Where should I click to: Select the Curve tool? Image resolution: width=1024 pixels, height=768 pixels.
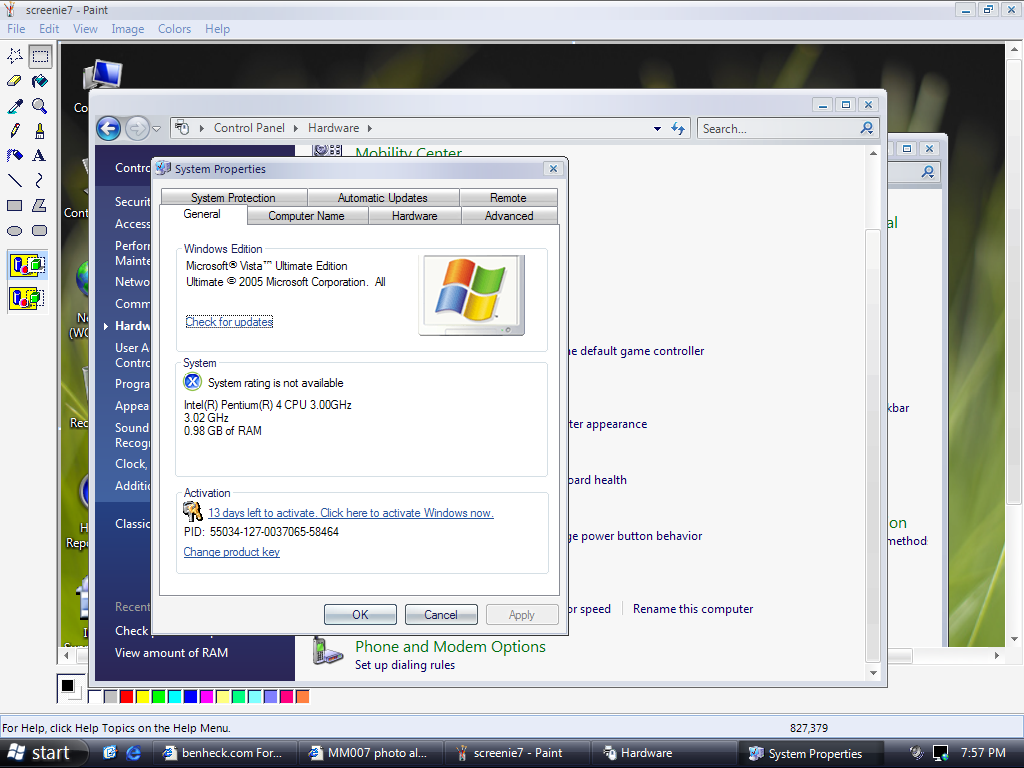(x=39, y=181)
